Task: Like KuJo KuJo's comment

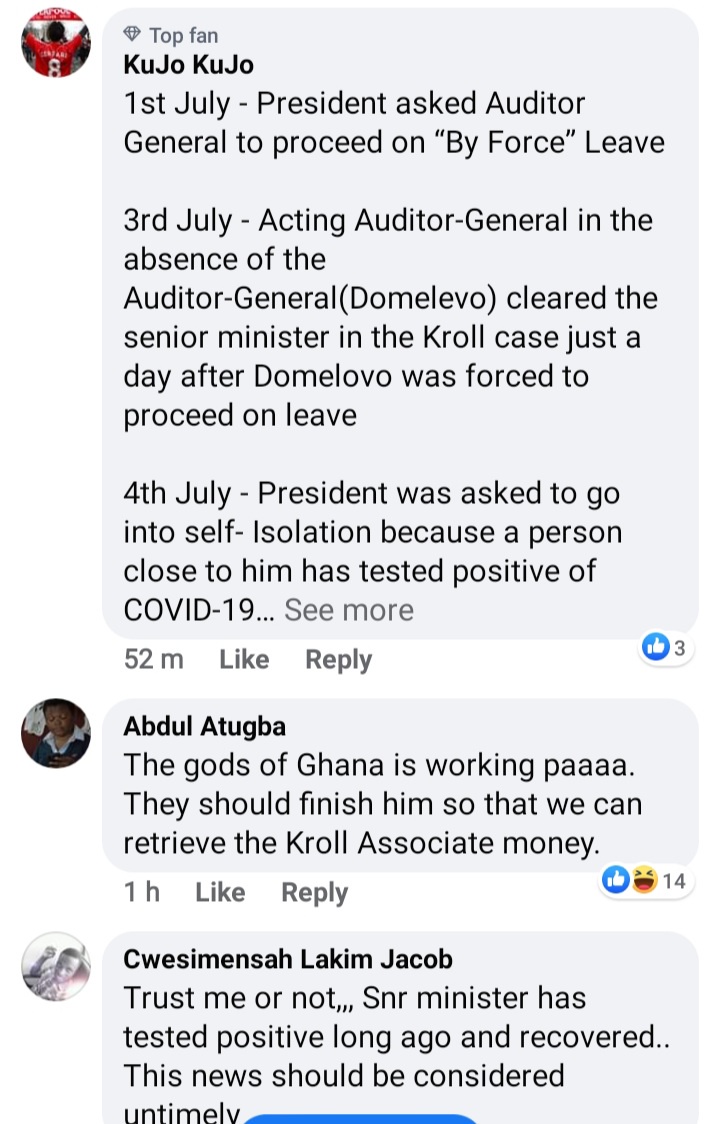Action: point(244,659)
